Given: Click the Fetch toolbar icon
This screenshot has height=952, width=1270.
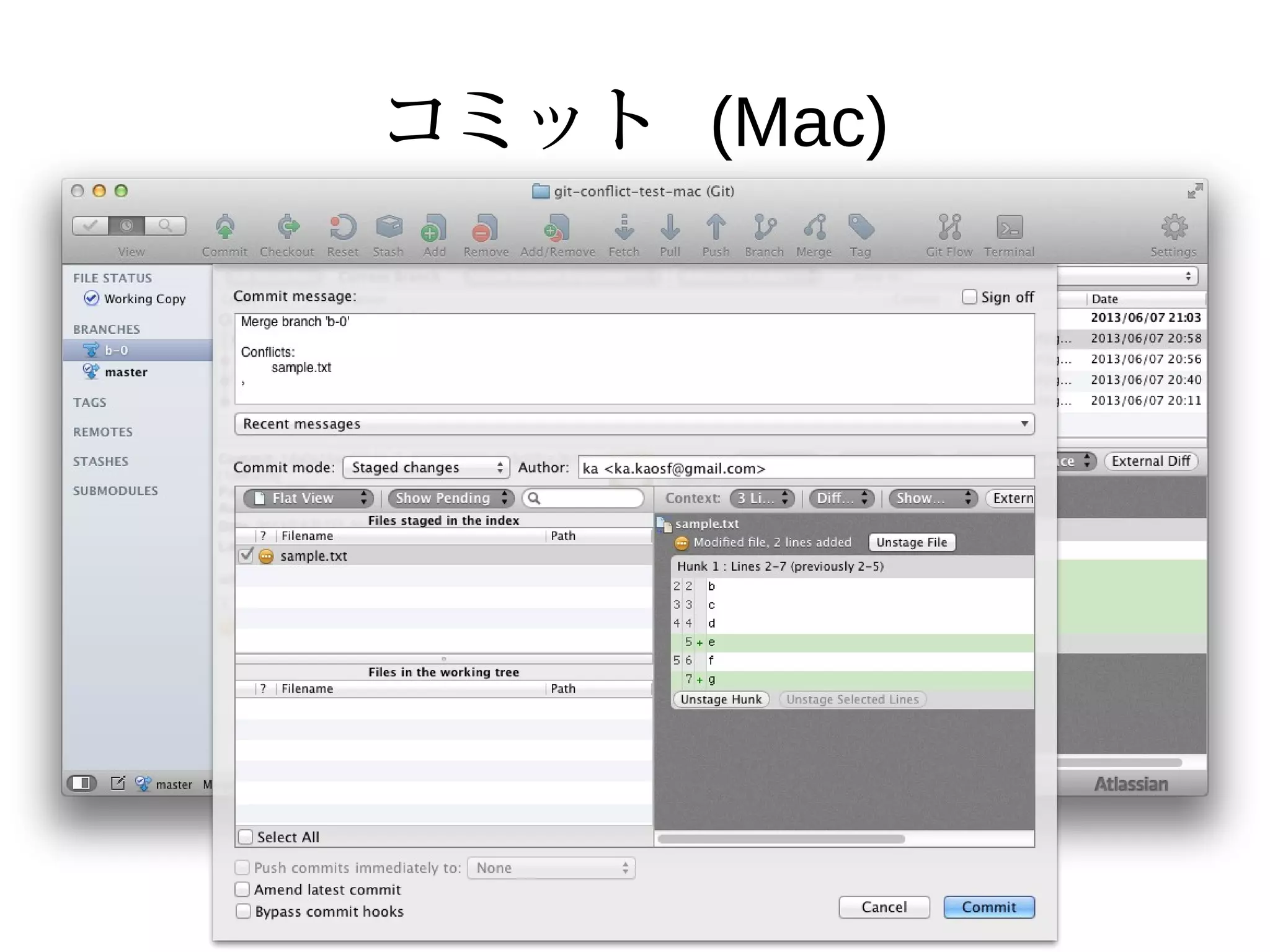Looking at the screenshot, I should pos(624,228).
